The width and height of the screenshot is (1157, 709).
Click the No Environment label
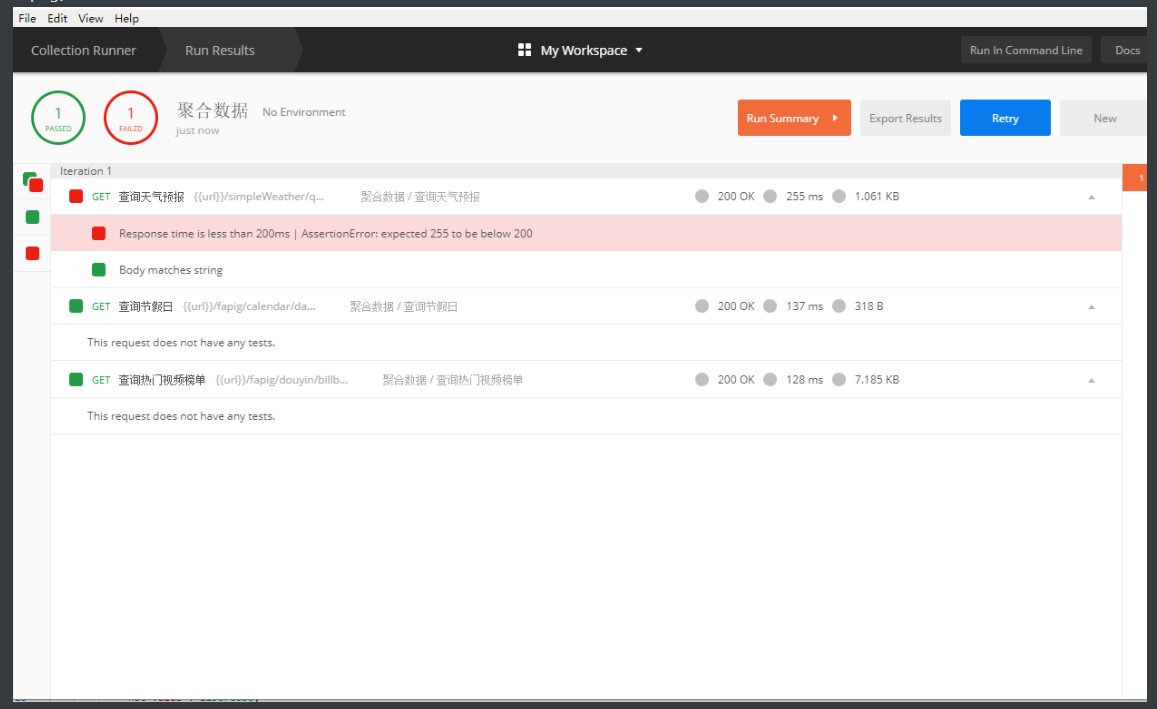304,112
